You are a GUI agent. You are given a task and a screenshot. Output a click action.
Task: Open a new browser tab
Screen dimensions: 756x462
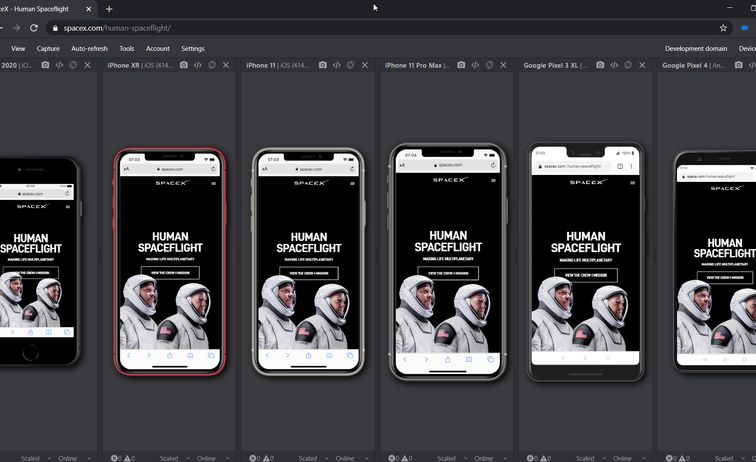109,8
